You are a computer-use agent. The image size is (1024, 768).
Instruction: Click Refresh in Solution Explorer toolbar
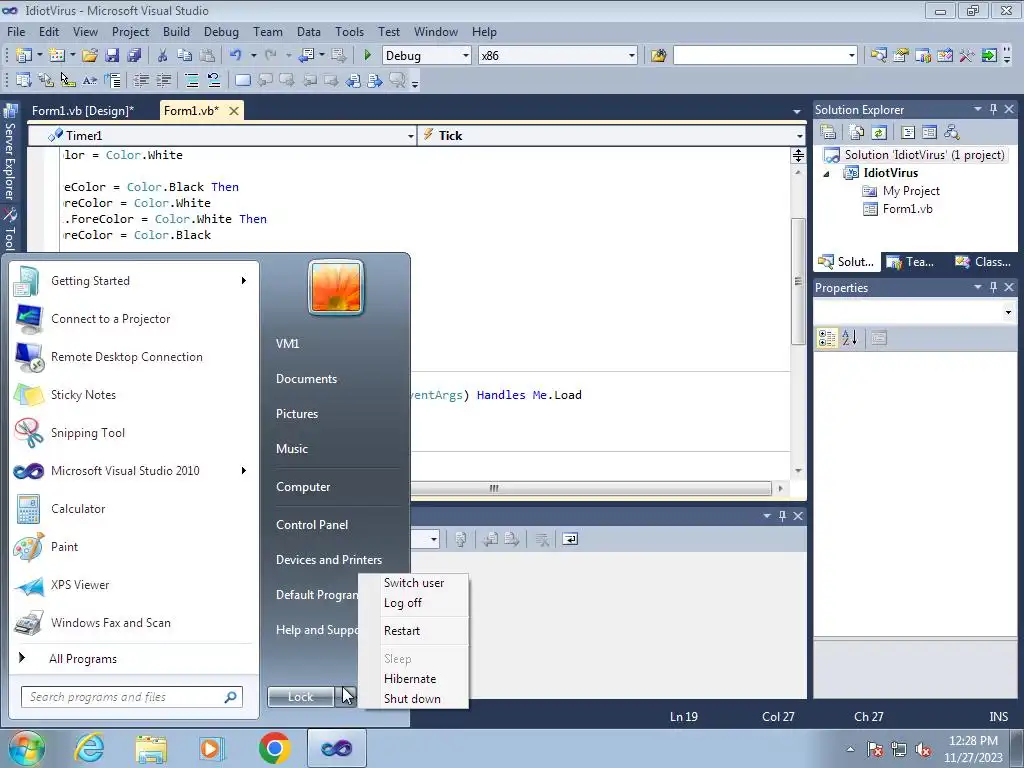(x=879, y=133)
